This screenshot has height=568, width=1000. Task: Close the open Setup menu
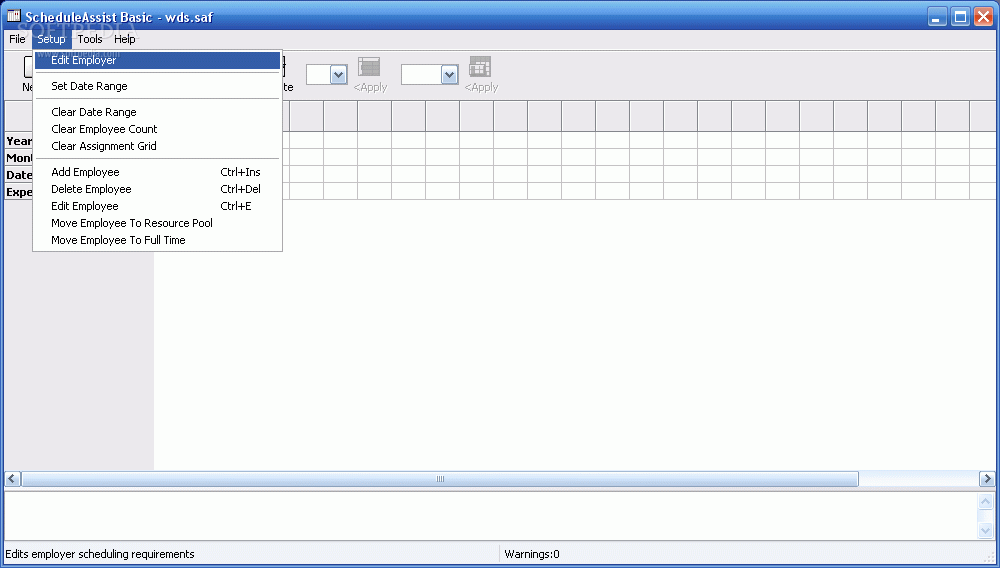point(51,39)
